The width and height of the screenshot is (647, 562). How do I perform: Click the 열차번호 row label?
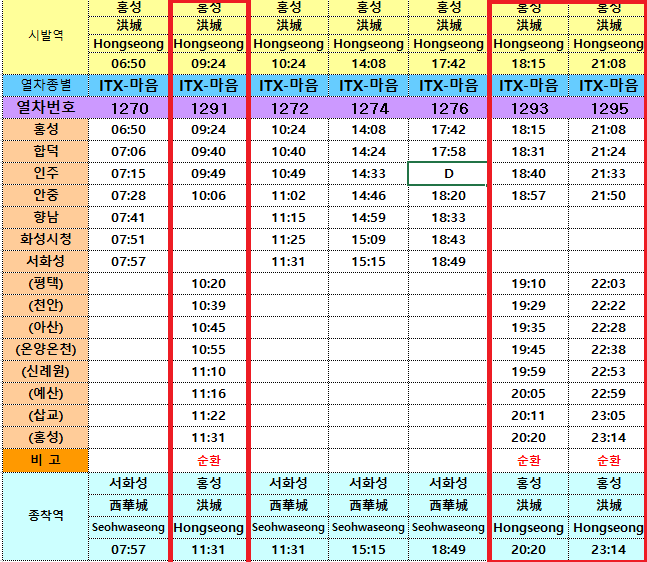[x=46, y=108]
